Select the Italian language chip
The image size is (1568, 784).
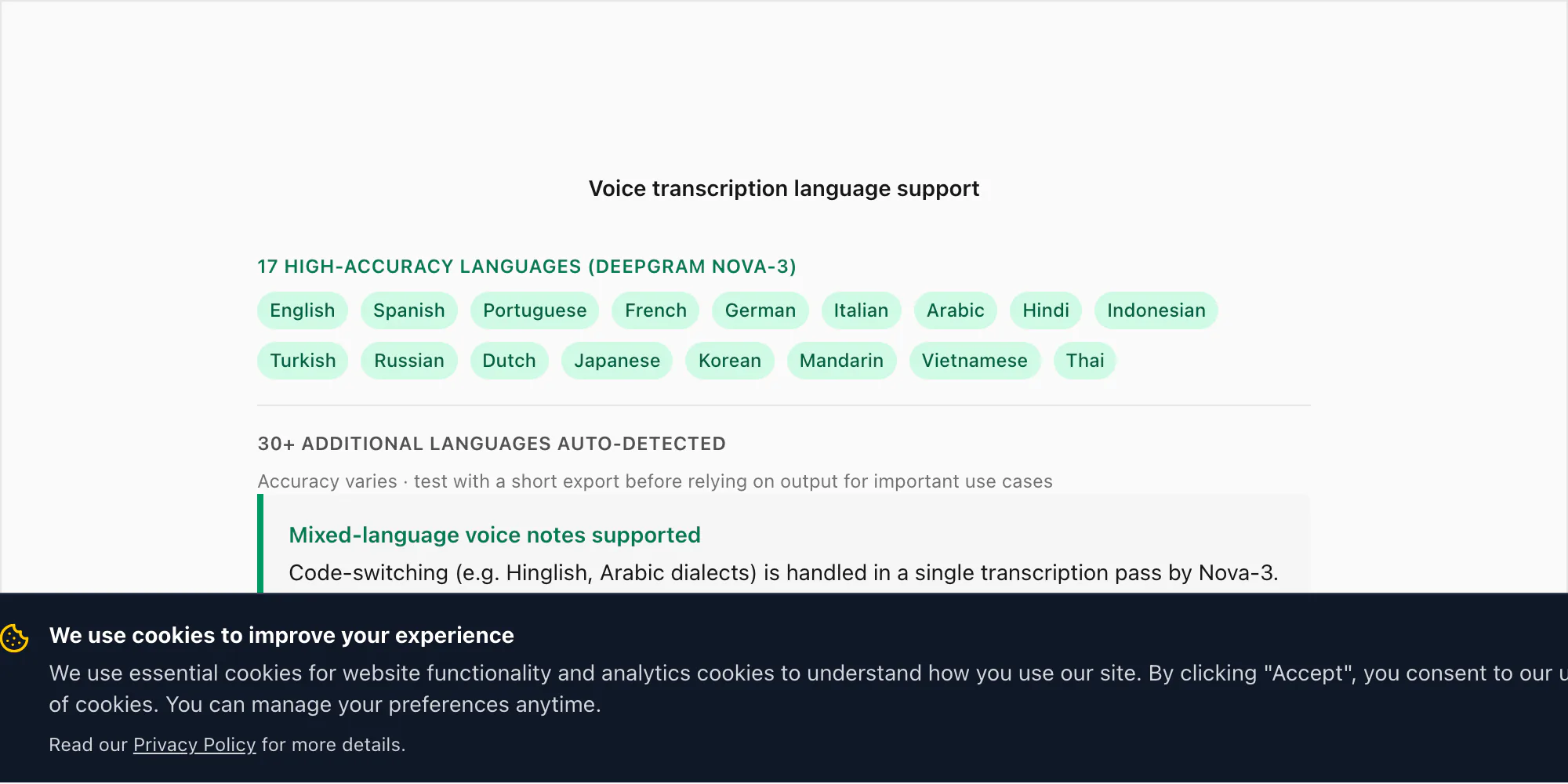pyautogui.click(x=861, y=310)
